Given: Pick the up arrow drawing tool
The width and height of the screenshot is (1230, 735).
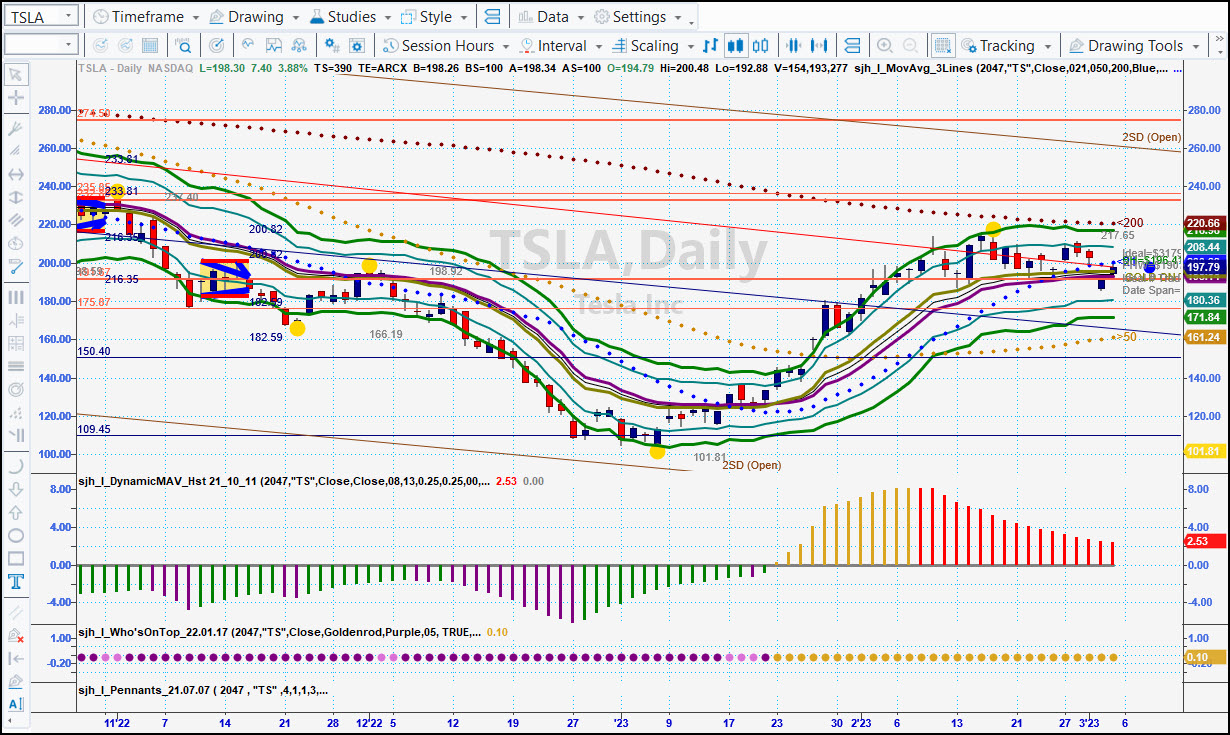Looking at the screenshot, I should [15, 512].
